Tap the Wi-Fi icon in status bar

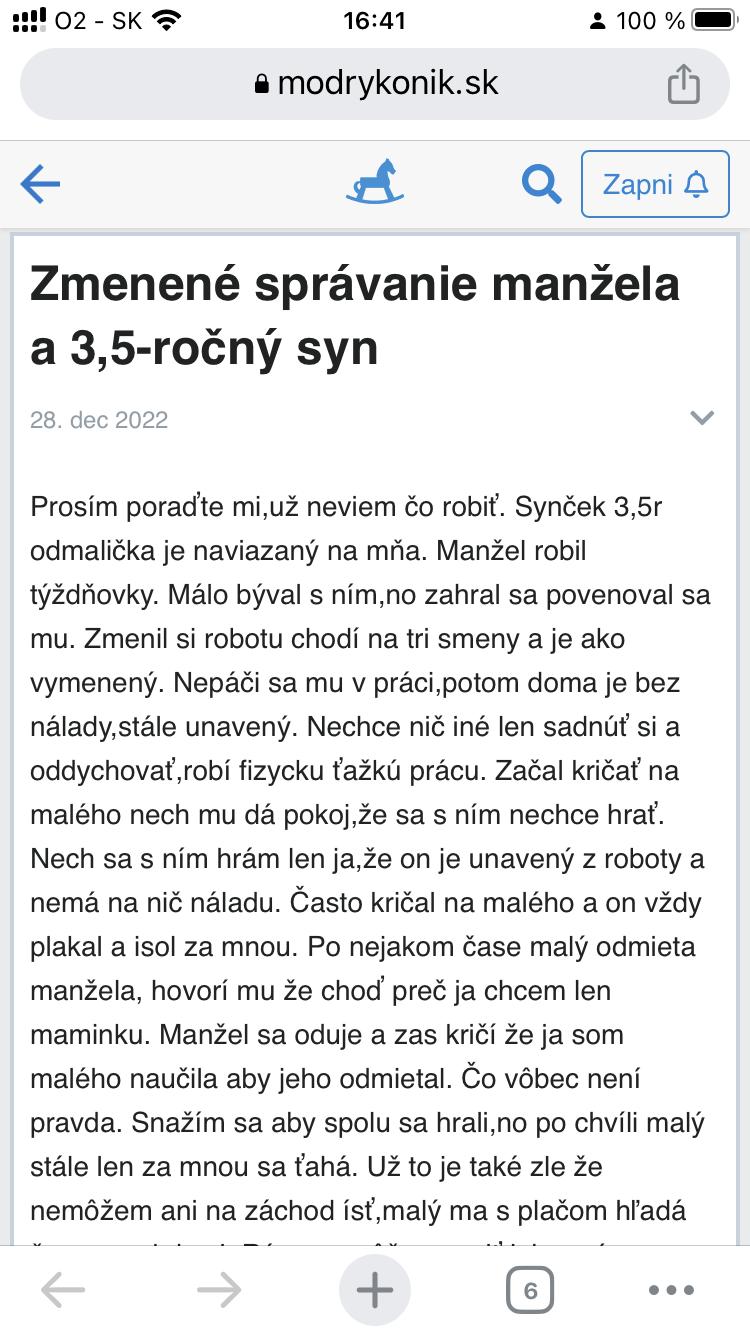[169, 21]
